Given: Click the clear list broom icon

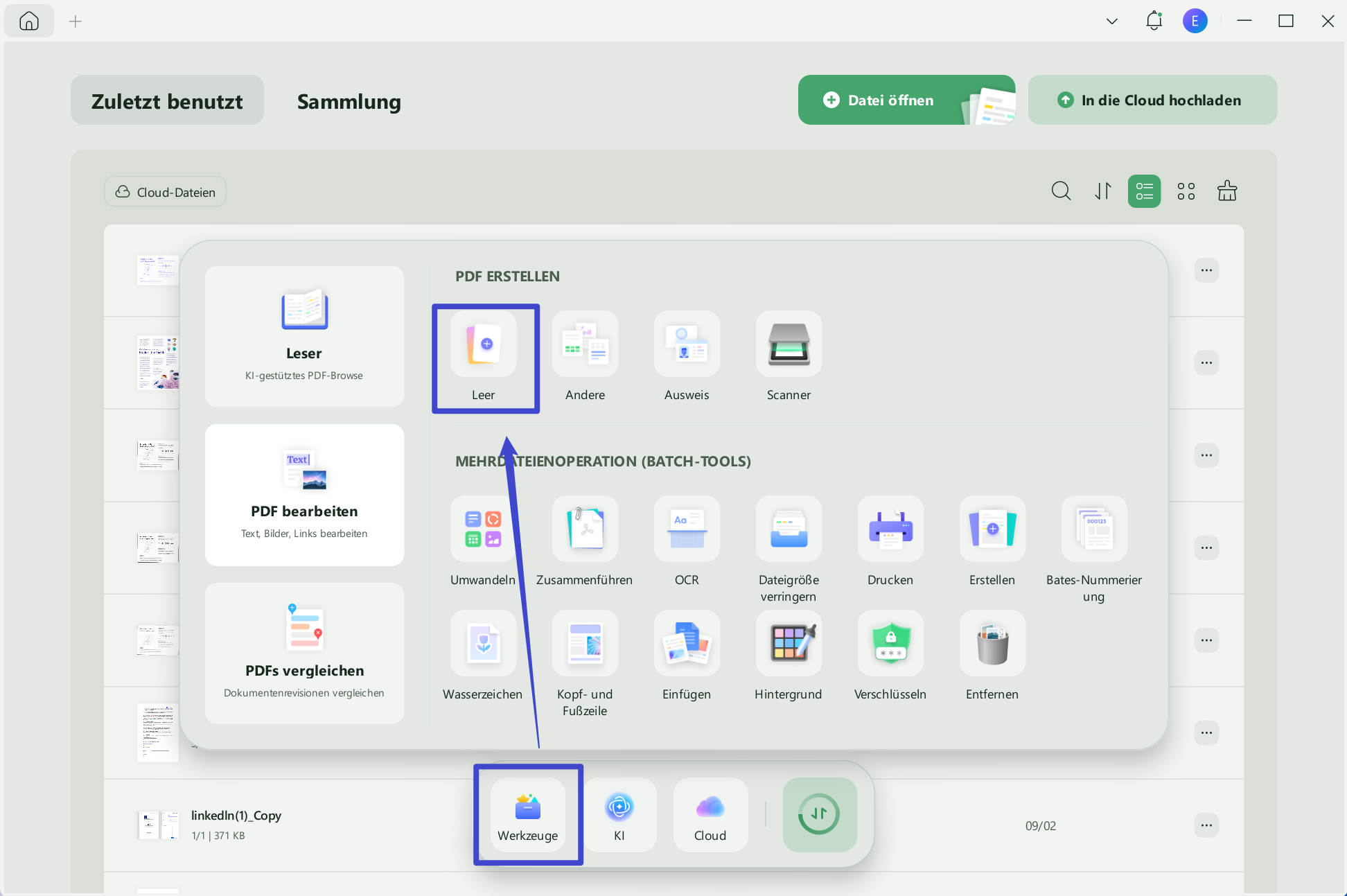Looking at the screenshot, I should coord(1227,191).
